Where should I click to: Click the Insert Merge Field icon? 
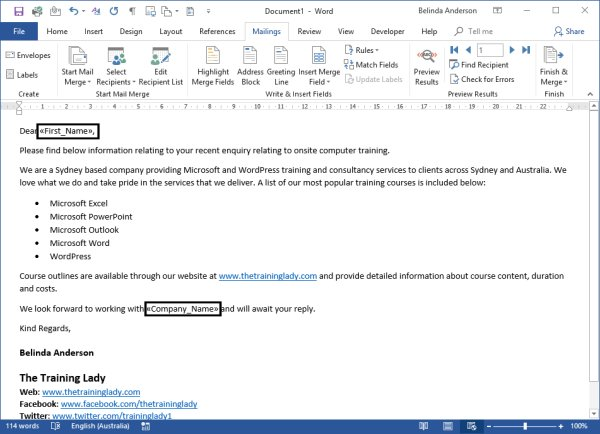point(319,57)
